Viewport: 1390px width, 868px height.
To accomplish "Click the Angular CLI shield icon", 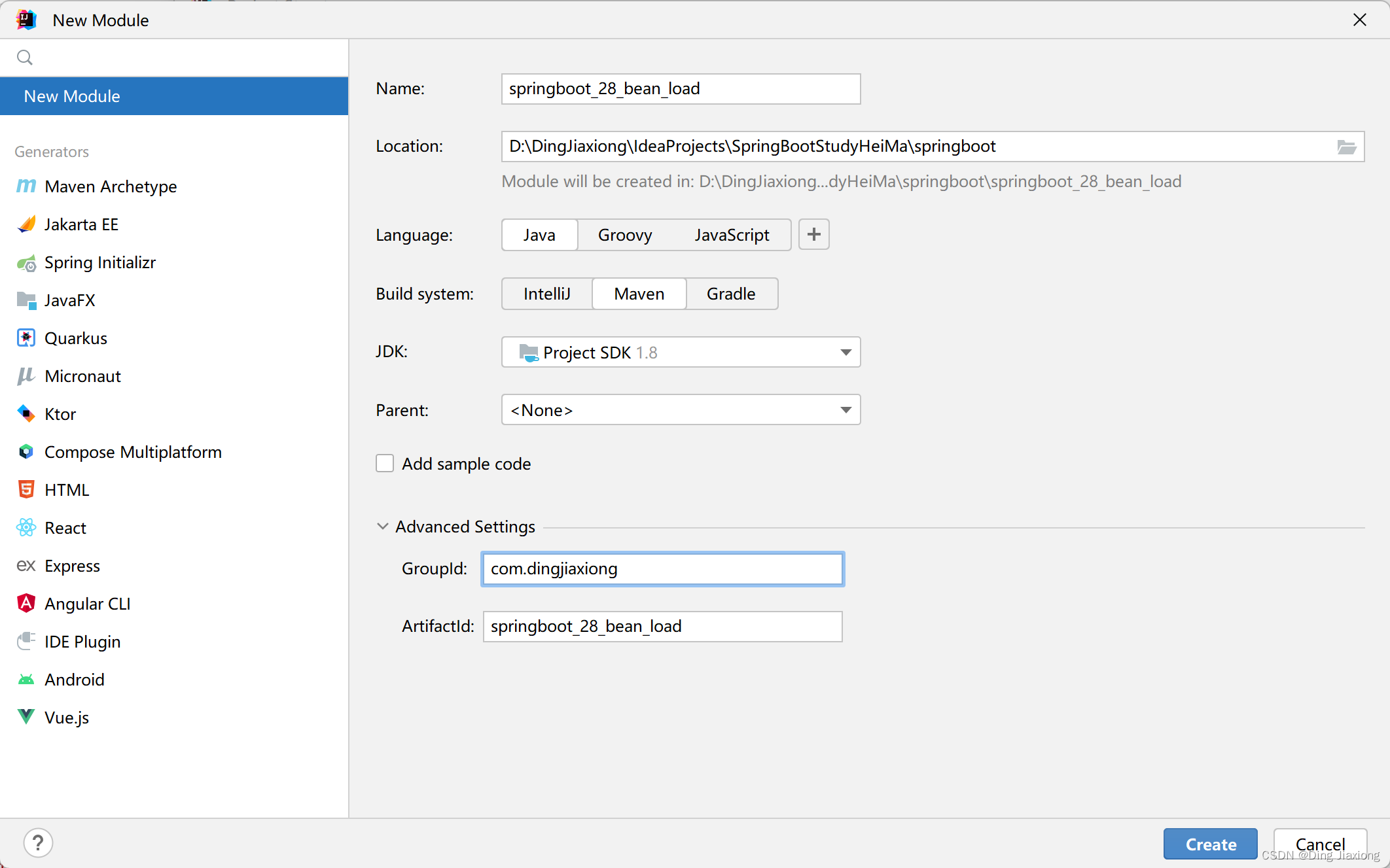I will 26,603.
